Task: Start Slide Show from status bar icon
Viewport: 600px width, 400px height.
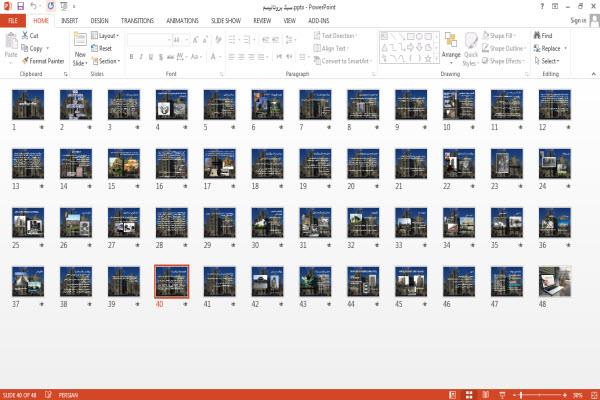Action: point(502,395)
